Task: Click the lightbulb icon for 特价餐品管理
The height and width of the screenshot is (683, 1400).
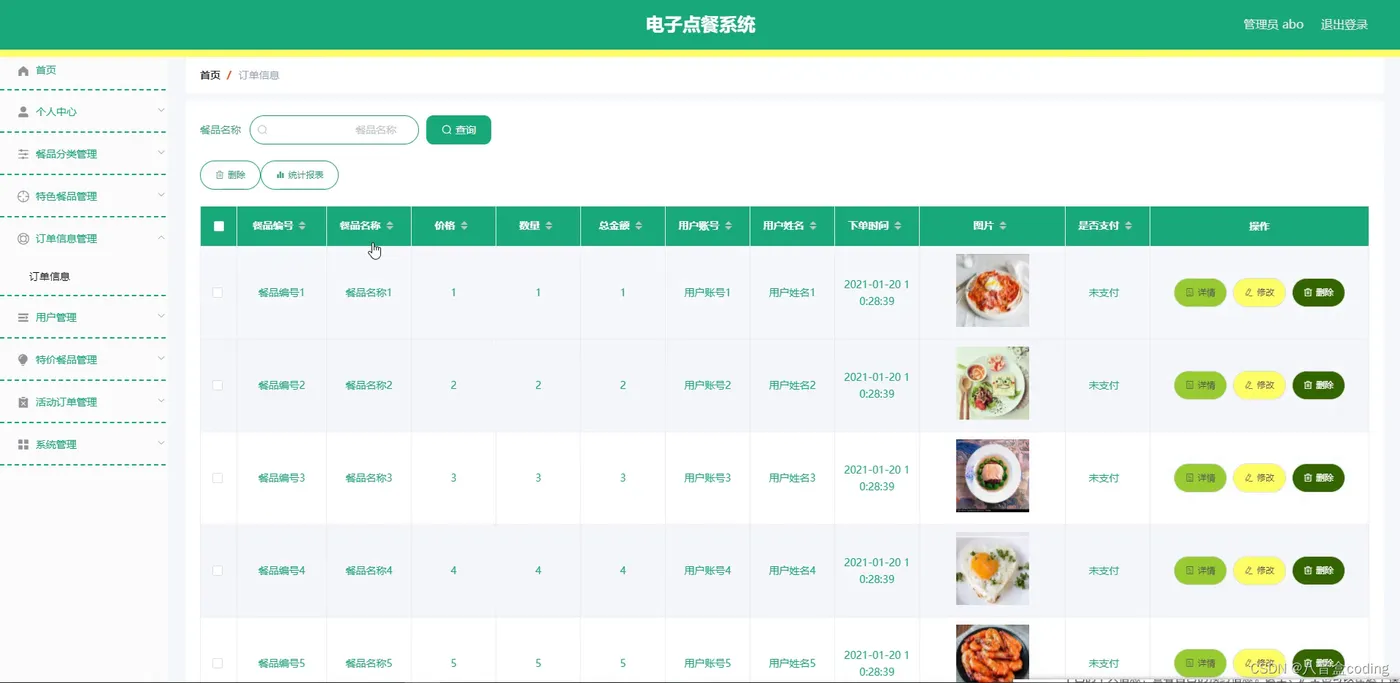Action: click(x=23, y=360)
